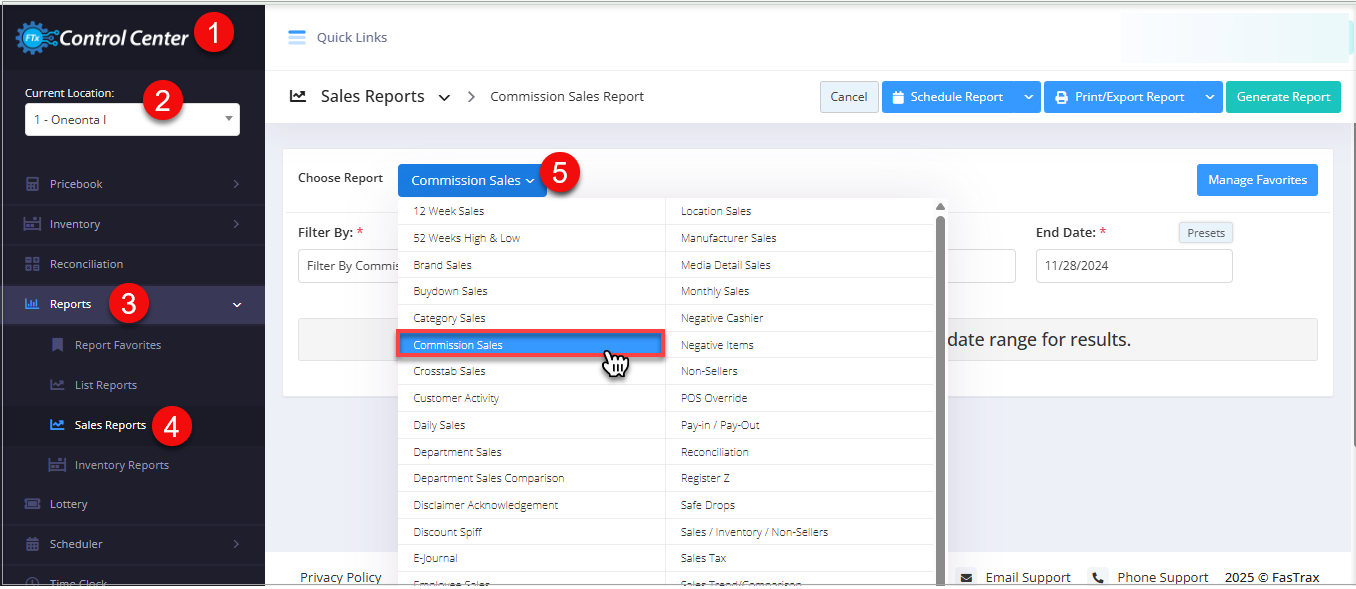Click the Inventory icon in sidebar
The height and width of the screenshot is (589, 1356).
(32, 224)
